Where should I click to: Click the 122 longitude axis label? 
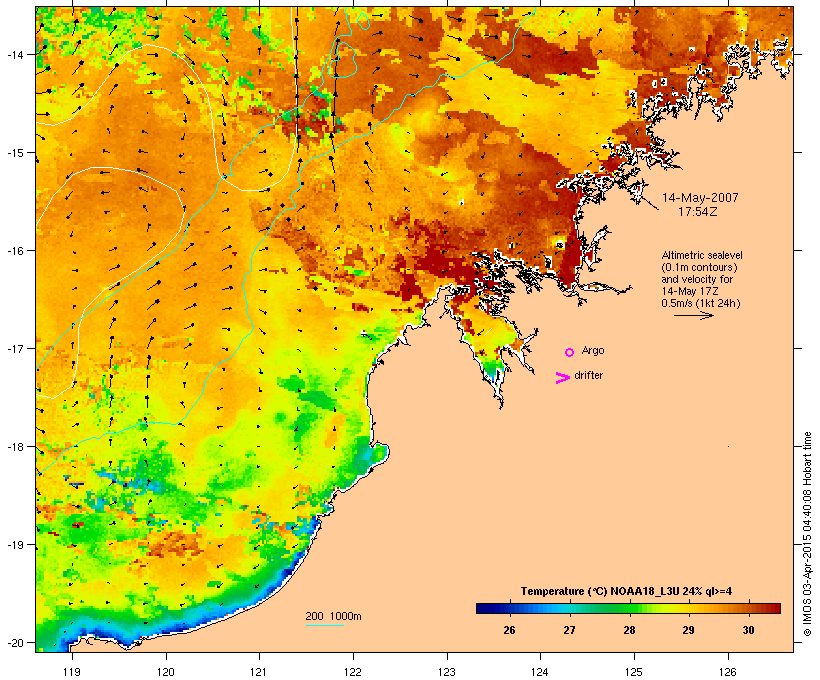(353, 672)
